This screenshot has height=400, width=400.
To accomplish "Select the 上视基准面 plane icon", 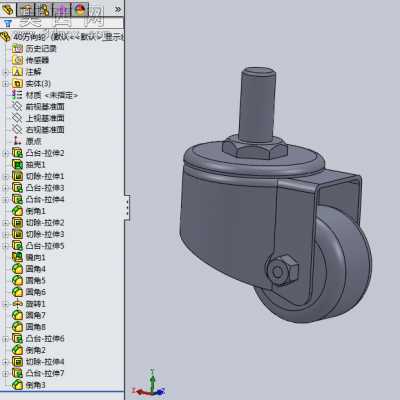I will pyautogui.click(x=17, y=118).
